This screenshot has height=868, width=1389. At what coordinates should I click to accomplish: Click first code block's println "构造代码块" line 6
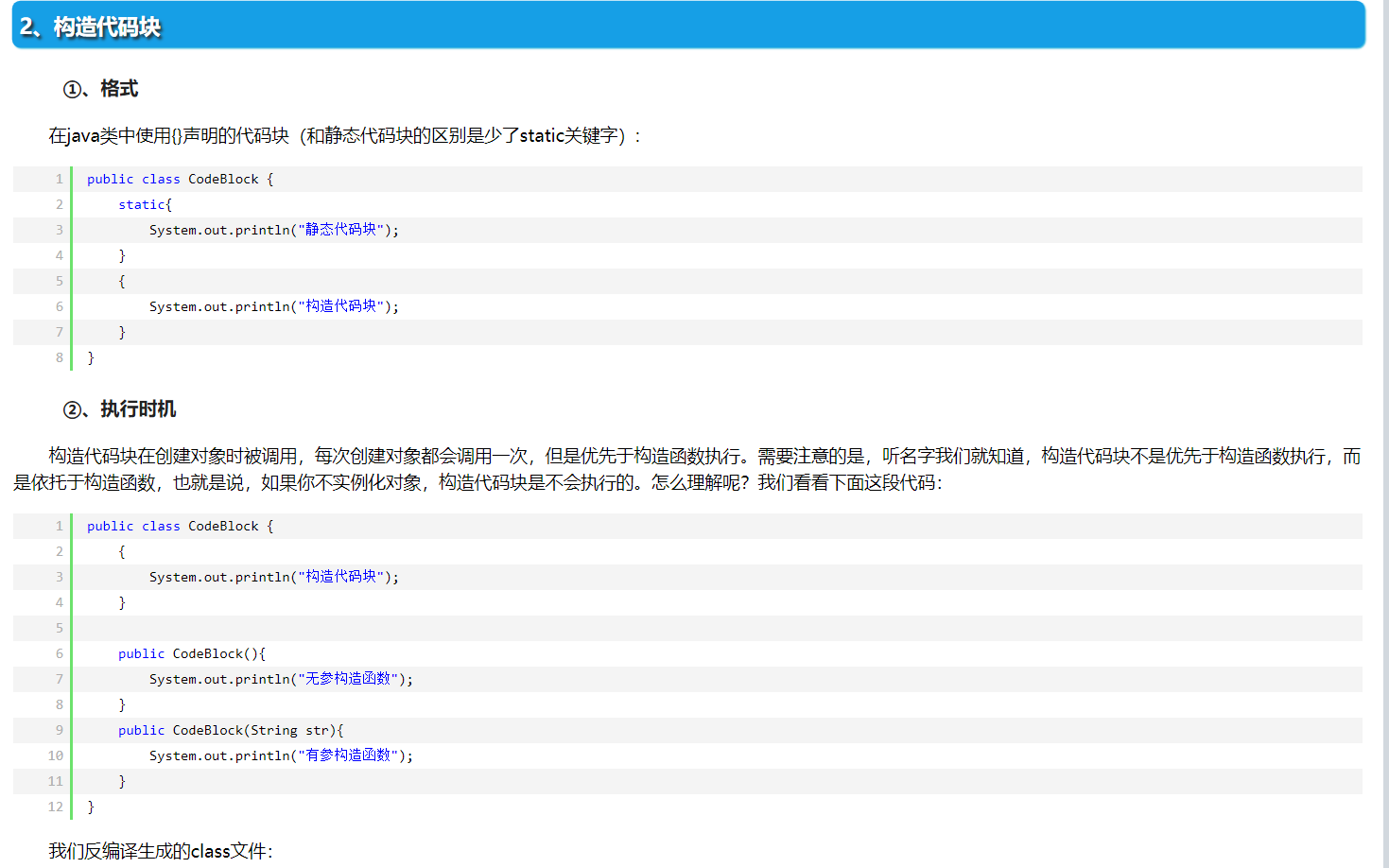(274, 306)
